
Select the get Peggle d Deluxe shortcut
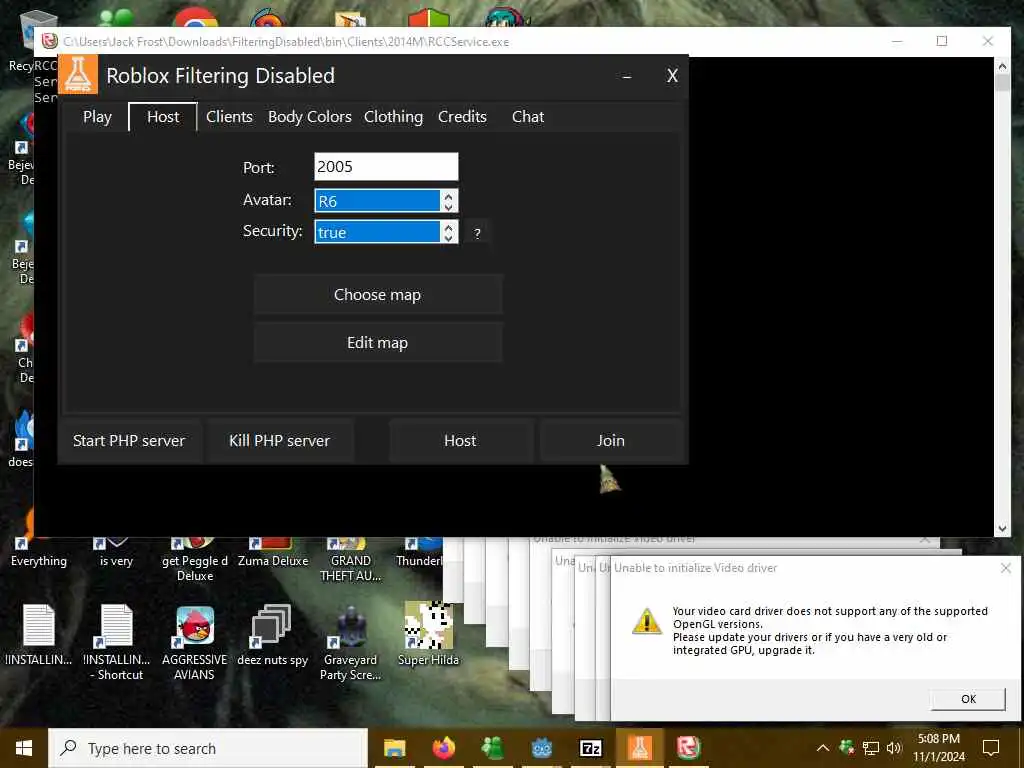(x=195, y=560)
